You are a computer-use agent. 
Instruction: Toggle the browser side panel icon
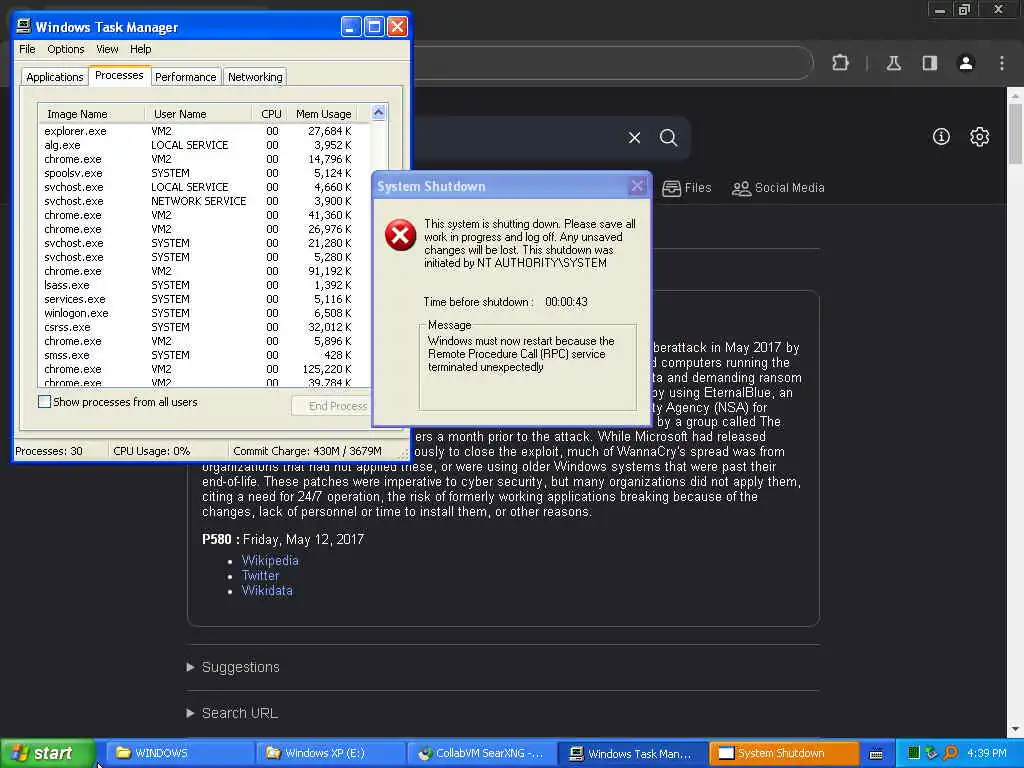pyautogui.click(x=929, y=63)
